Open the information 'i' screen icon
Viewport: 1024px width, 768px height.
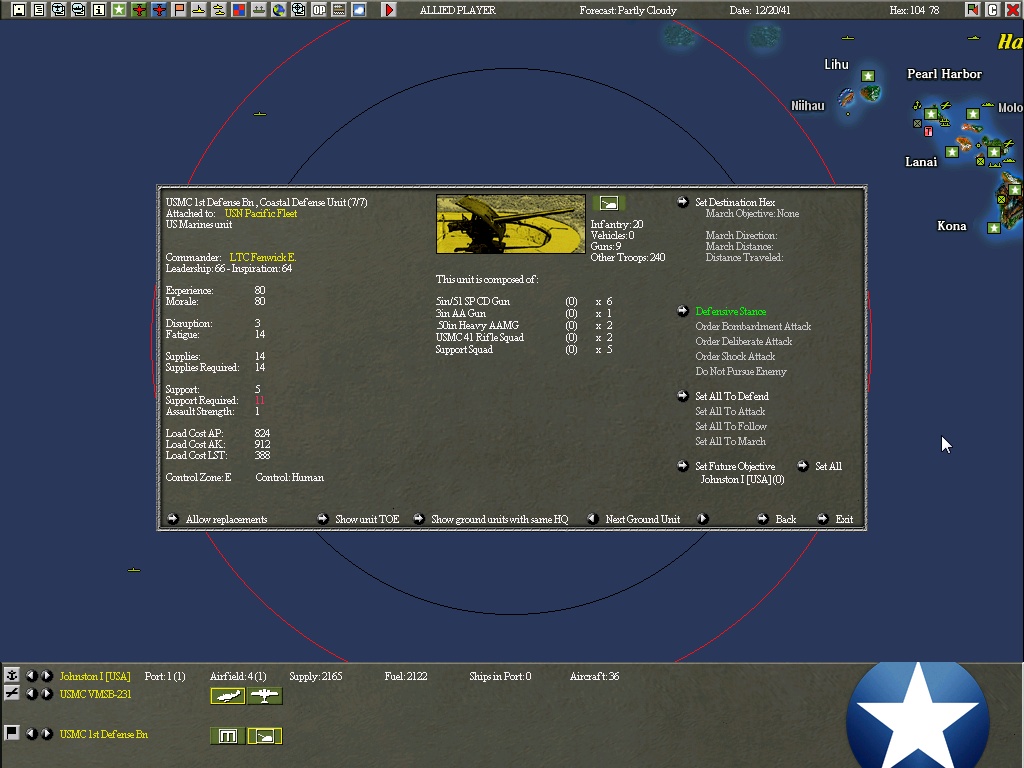click(99, 10)
